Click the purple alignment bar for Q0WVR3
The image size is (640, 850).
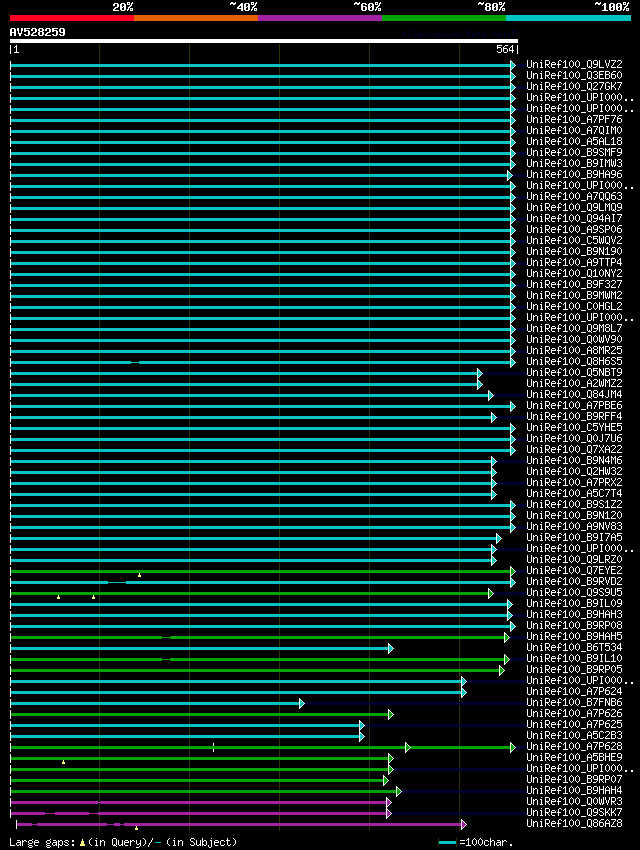pos(199,802)
